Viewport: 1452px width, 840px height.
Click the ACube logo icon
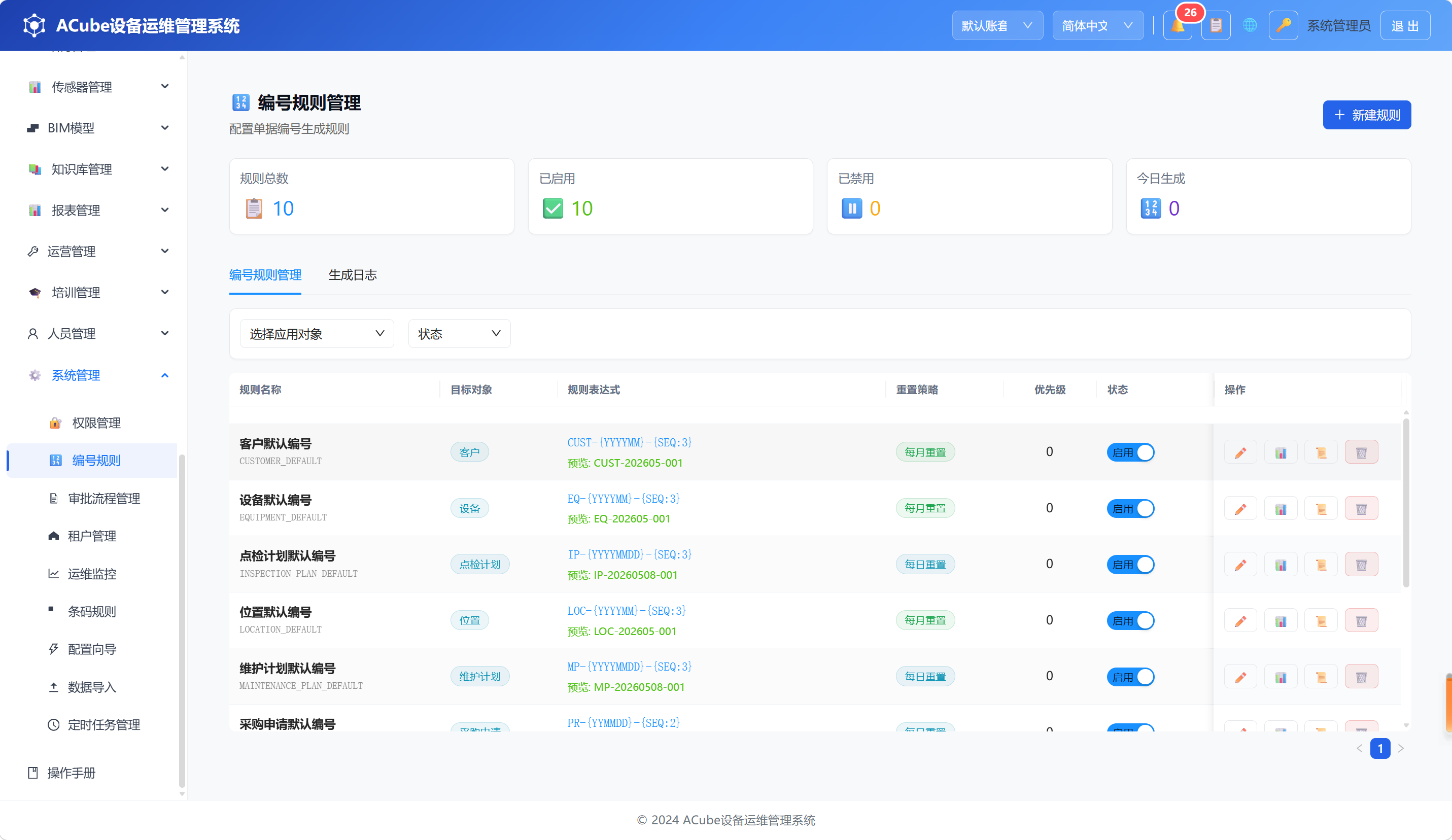pyautogui.click(x=34, y=25)
